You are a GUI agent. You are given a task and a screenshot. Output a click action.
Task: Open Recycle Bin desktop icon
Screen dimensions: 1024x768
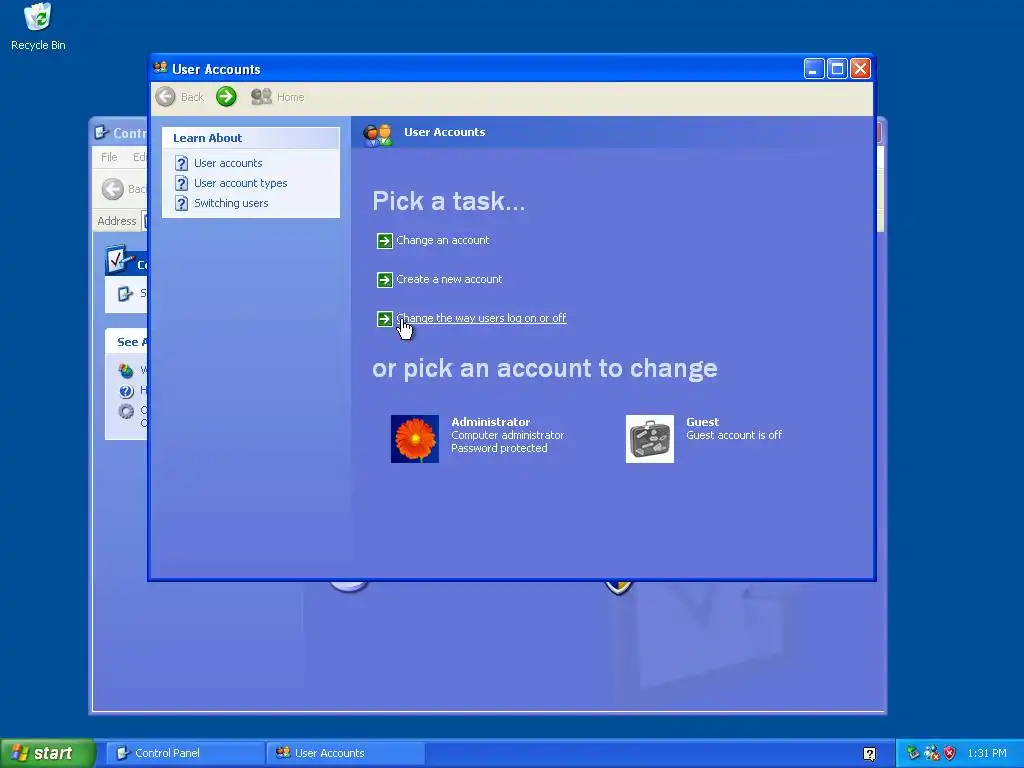point(38,27)
